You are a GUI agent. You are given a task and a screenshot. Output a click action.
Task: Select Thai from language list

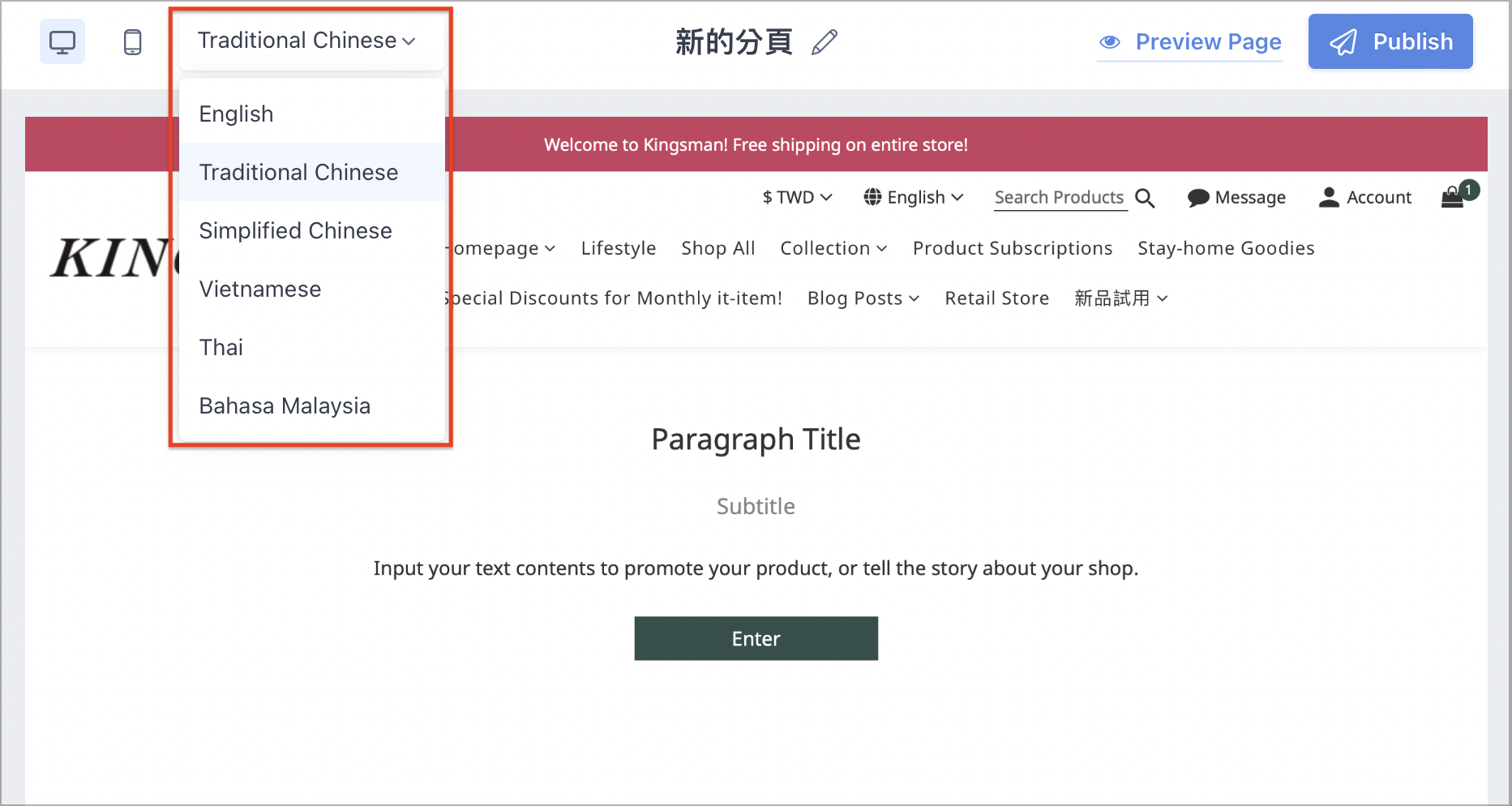coord(312,347)
